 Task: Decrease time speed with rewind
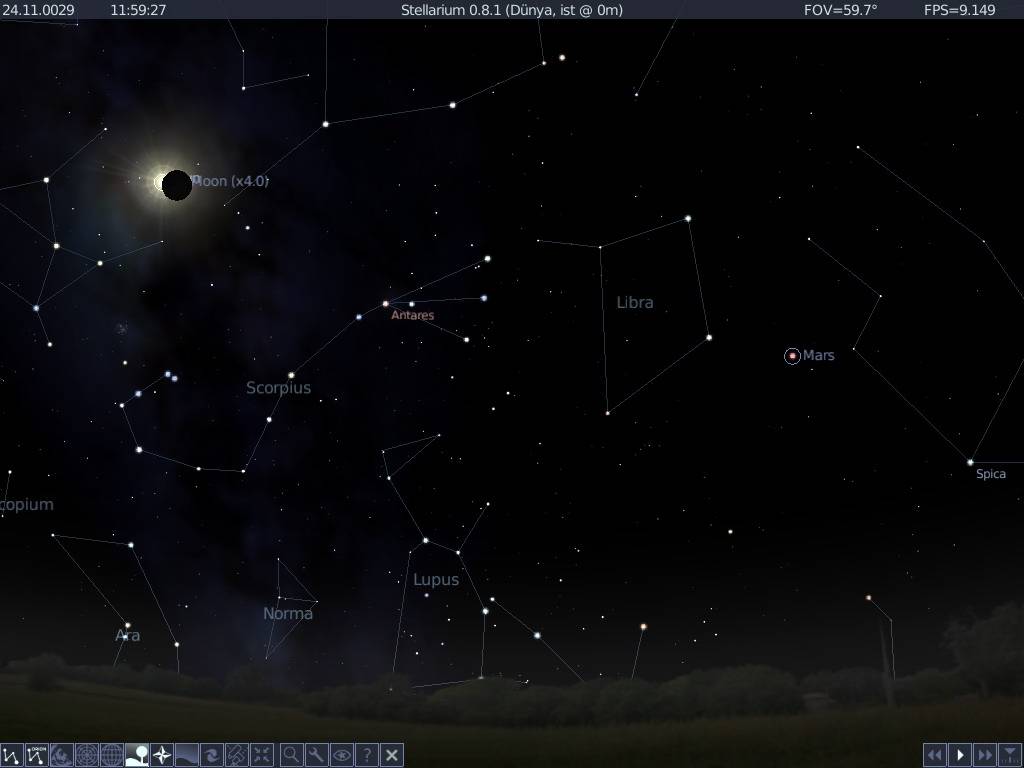[x=935, y=754]
